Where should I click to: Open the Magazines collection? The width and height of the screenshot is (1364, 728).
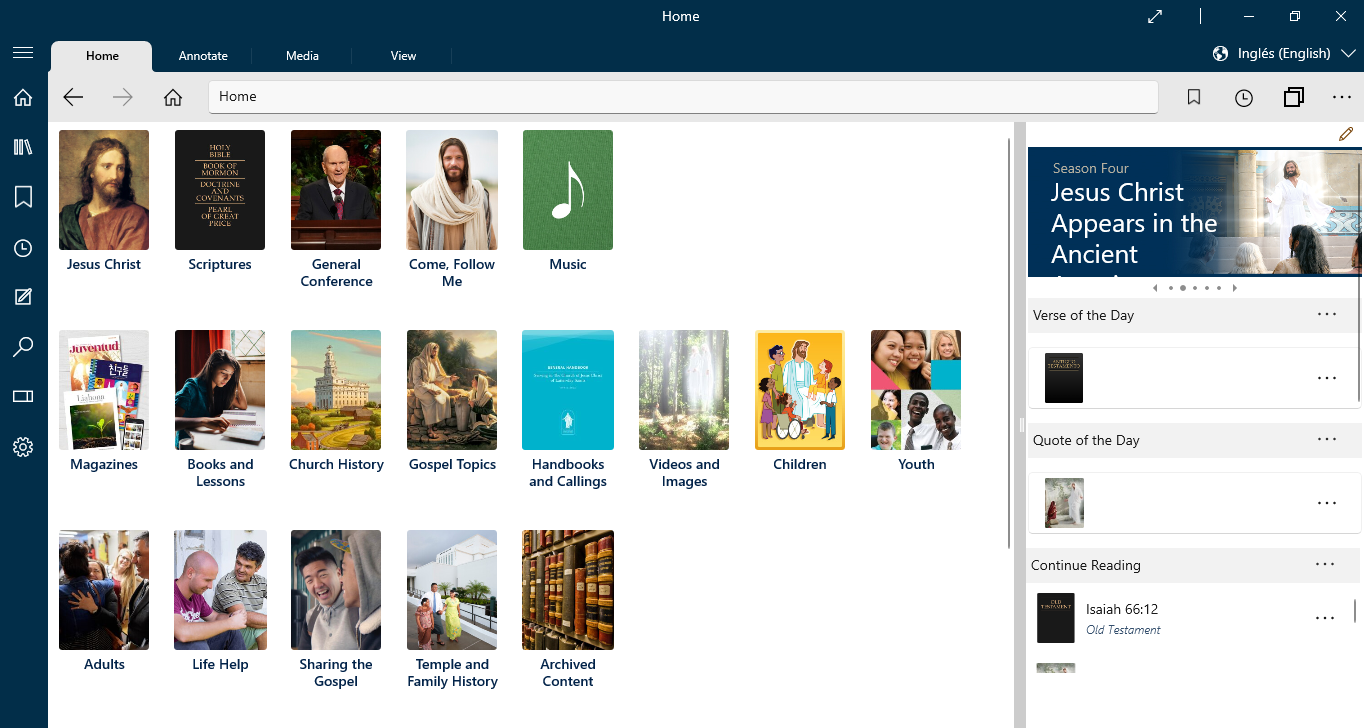(x=104, y=402)
